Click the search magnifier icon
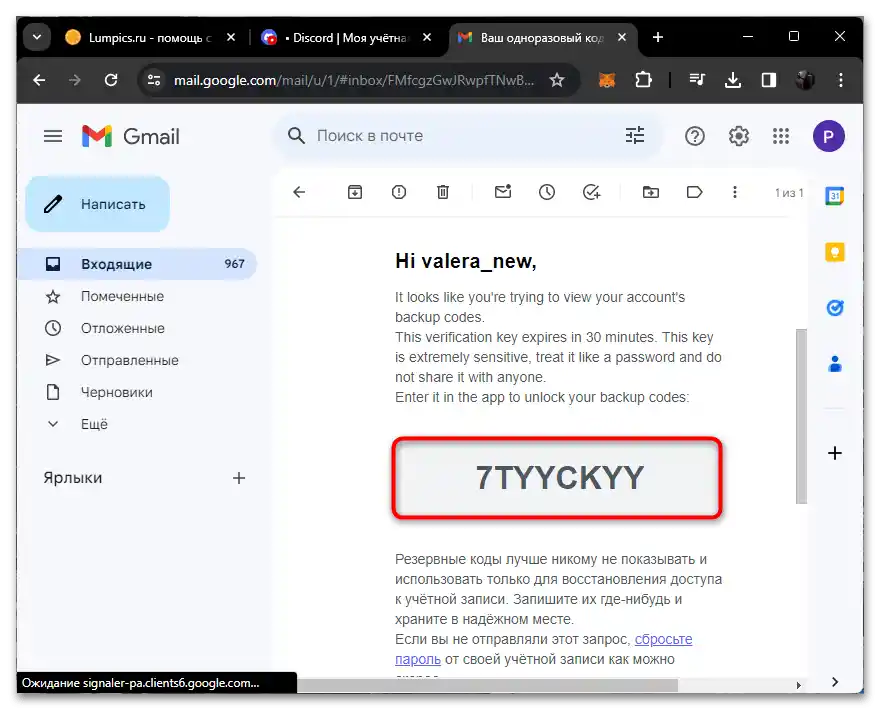This screenshot has width=880, height=710. tap(296, 136)
